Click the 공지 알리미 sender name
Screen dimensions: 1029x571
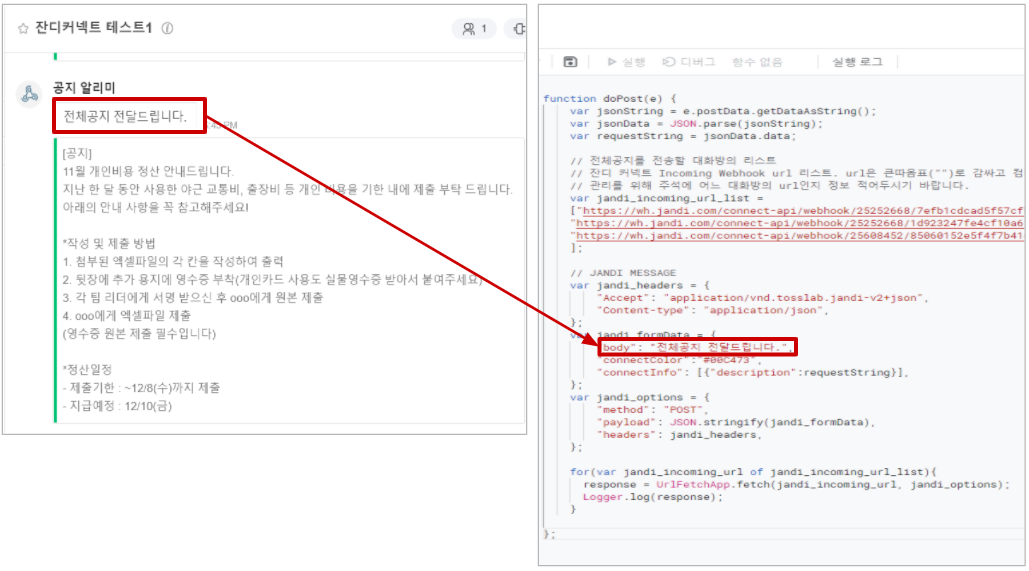(84, 88)
